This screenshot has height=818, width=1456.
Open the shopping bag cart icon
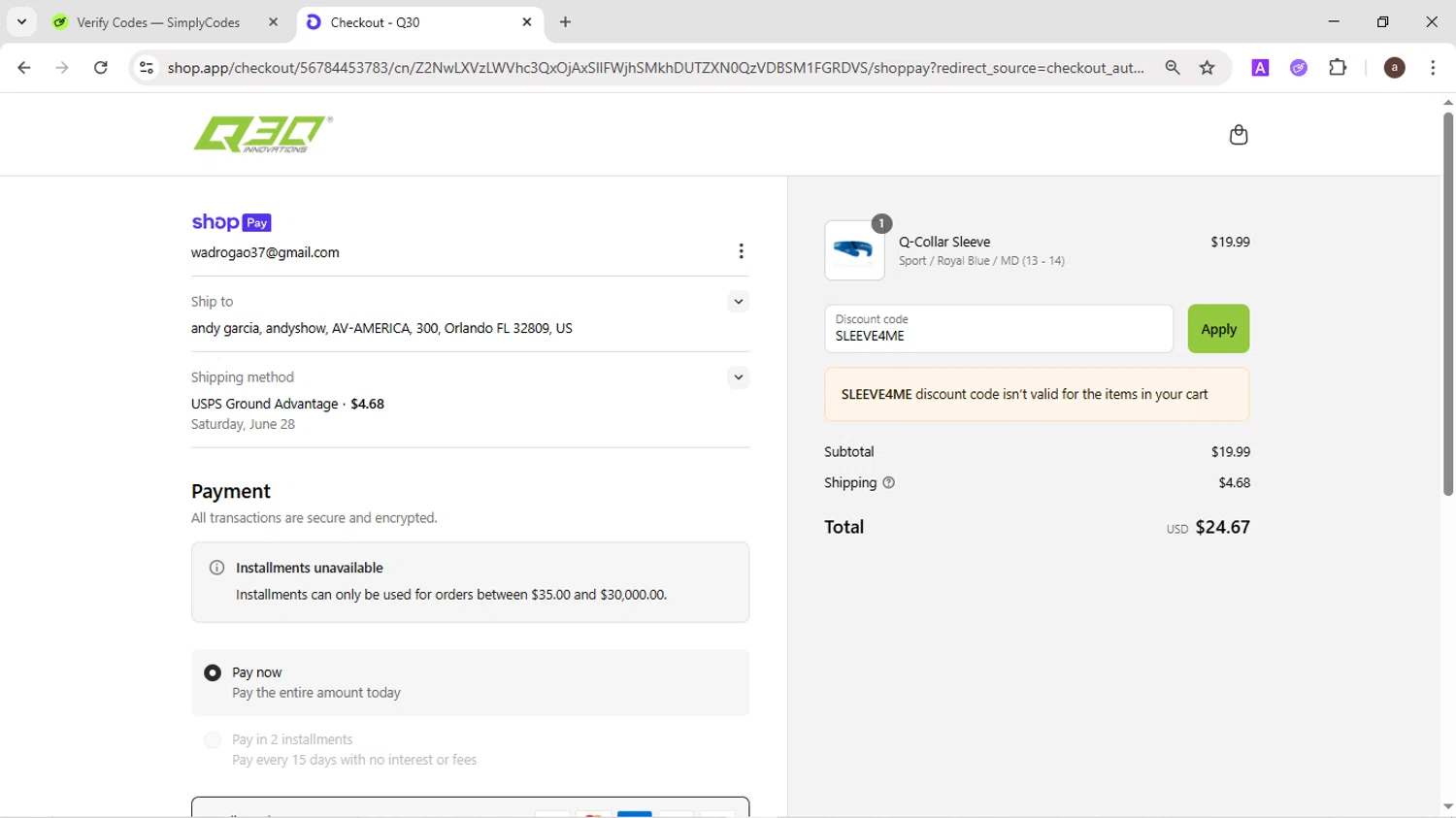tap(1239, 135)
